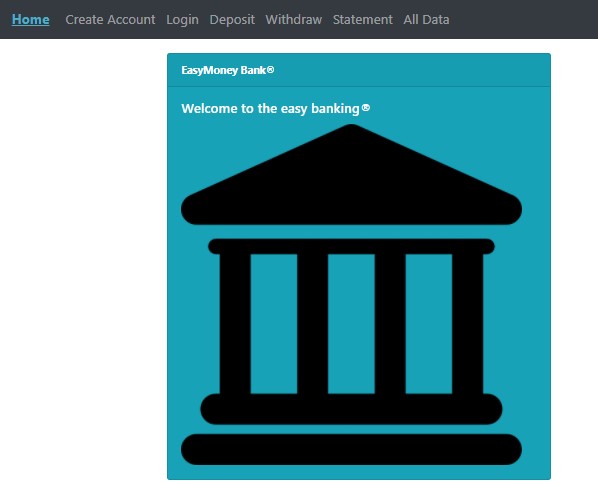Click the registered symbol after EasyMoney Bank

tap(270, 70)
